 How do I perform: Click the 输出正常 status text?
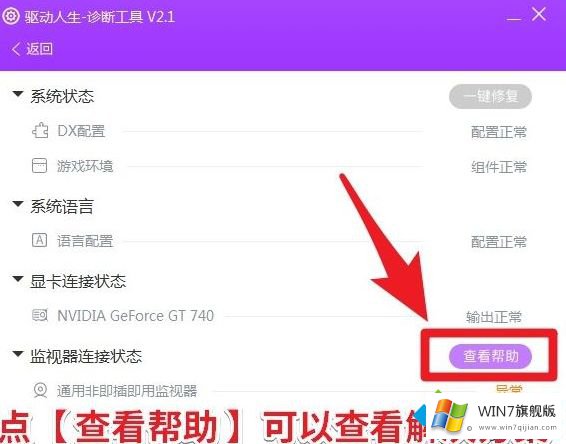(x=494, y=317)
